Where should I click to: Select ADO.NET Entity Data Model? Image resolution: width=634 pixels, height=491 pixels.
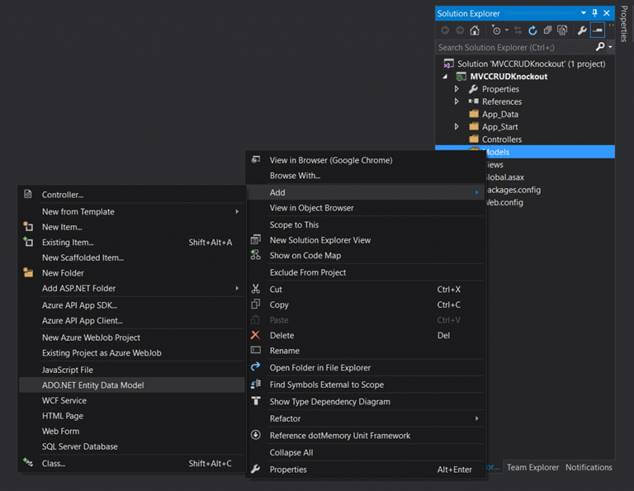[x=93, y=385]
